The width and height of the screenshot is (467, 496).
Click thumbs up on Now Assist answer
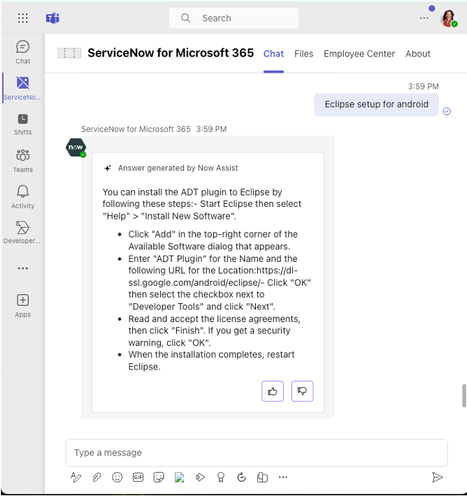[x=272, y=391]
